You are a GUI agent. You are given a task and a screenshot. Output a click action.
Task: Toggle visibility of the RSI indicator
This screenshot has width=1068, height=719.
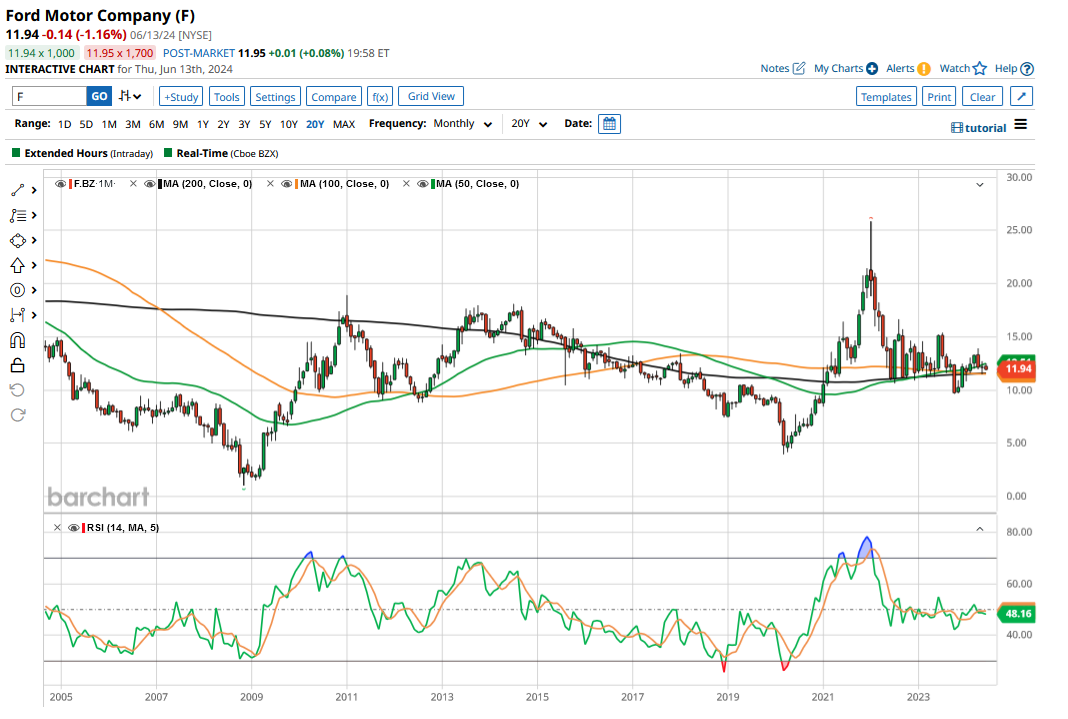73,528
